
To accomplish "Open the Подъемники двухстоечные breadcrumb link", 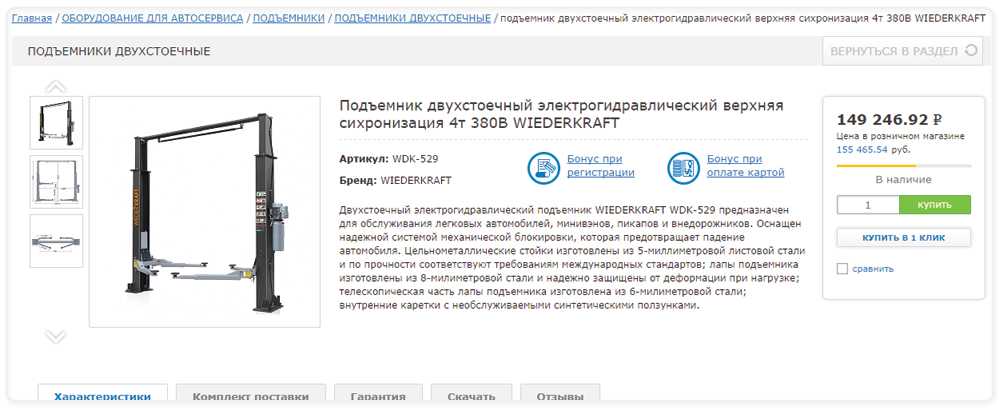I will tap(412, 19).
